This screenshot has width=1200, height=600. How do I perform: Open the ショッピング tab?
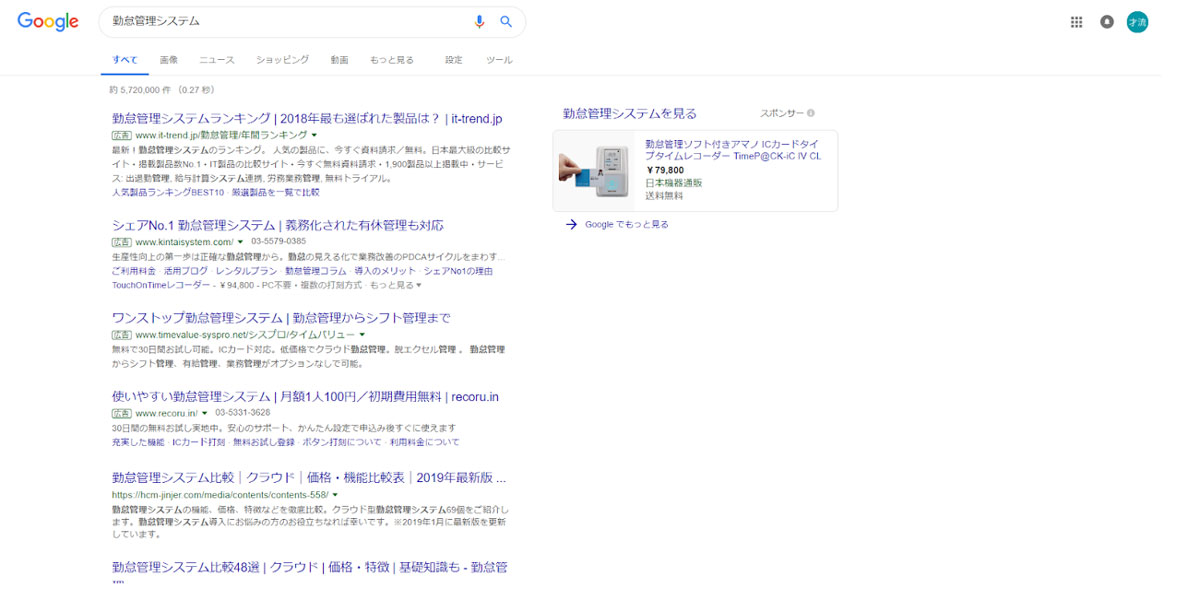tap(282, 60)
